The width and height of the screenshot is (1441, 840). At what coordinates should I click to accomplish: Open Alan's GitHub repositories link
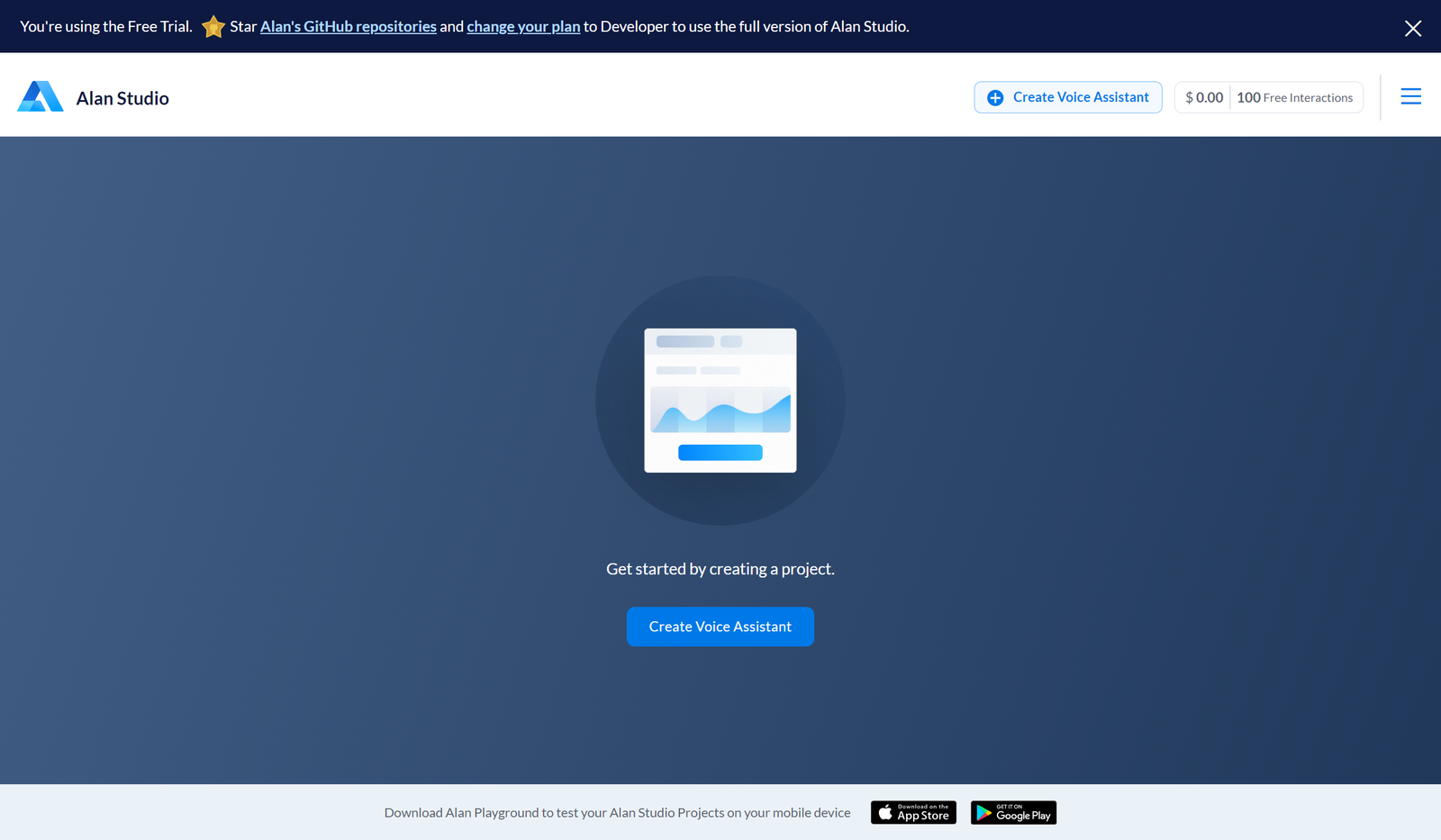click(x=349, y=27)
